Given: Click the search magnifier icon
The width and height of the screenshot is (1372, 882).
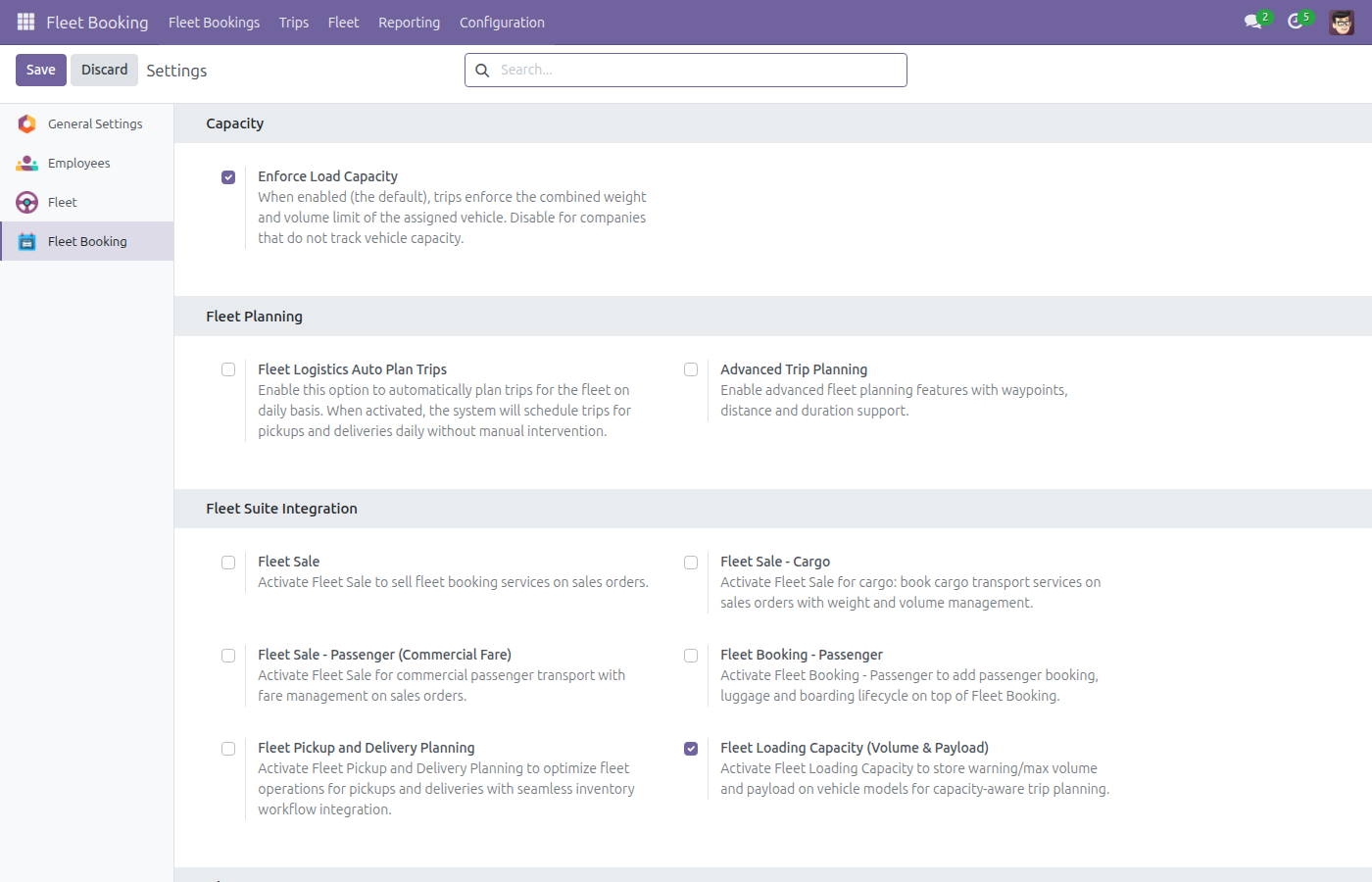Looking at the screenshot, I should click(x=482, y=70).
